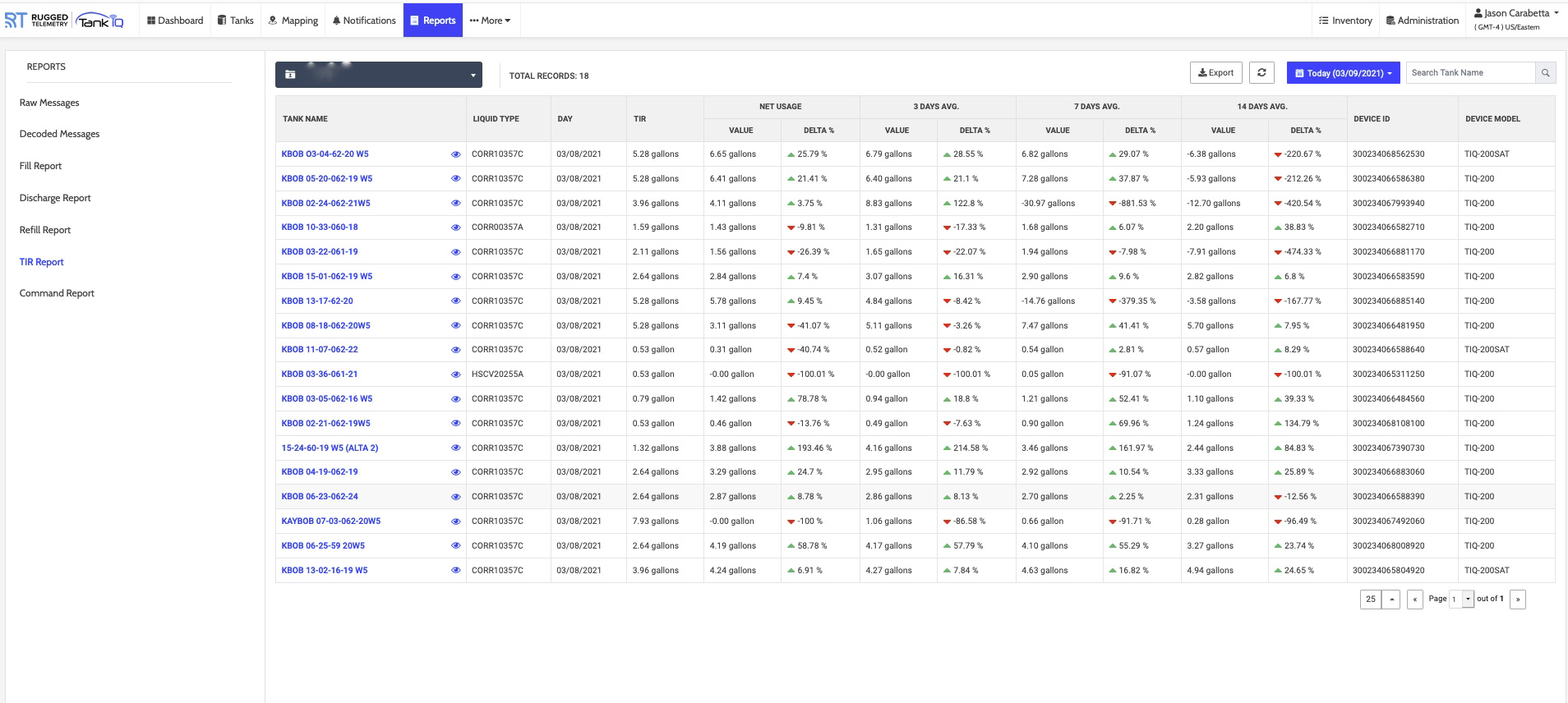The width and height of the screenshot is (1568, 703).
Task: Export the TIR report
Action: (x=1215, y=73)
